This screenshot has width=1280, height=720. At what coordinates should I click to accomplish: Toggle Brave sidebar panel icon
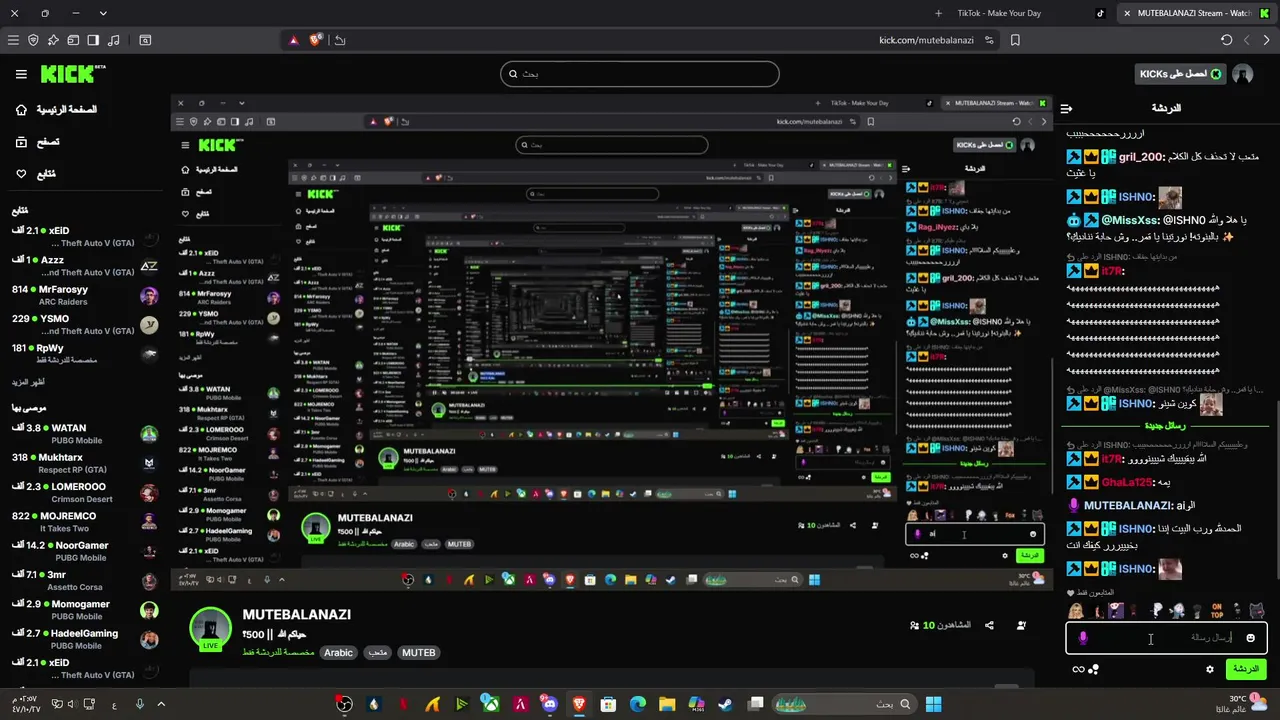93,40
